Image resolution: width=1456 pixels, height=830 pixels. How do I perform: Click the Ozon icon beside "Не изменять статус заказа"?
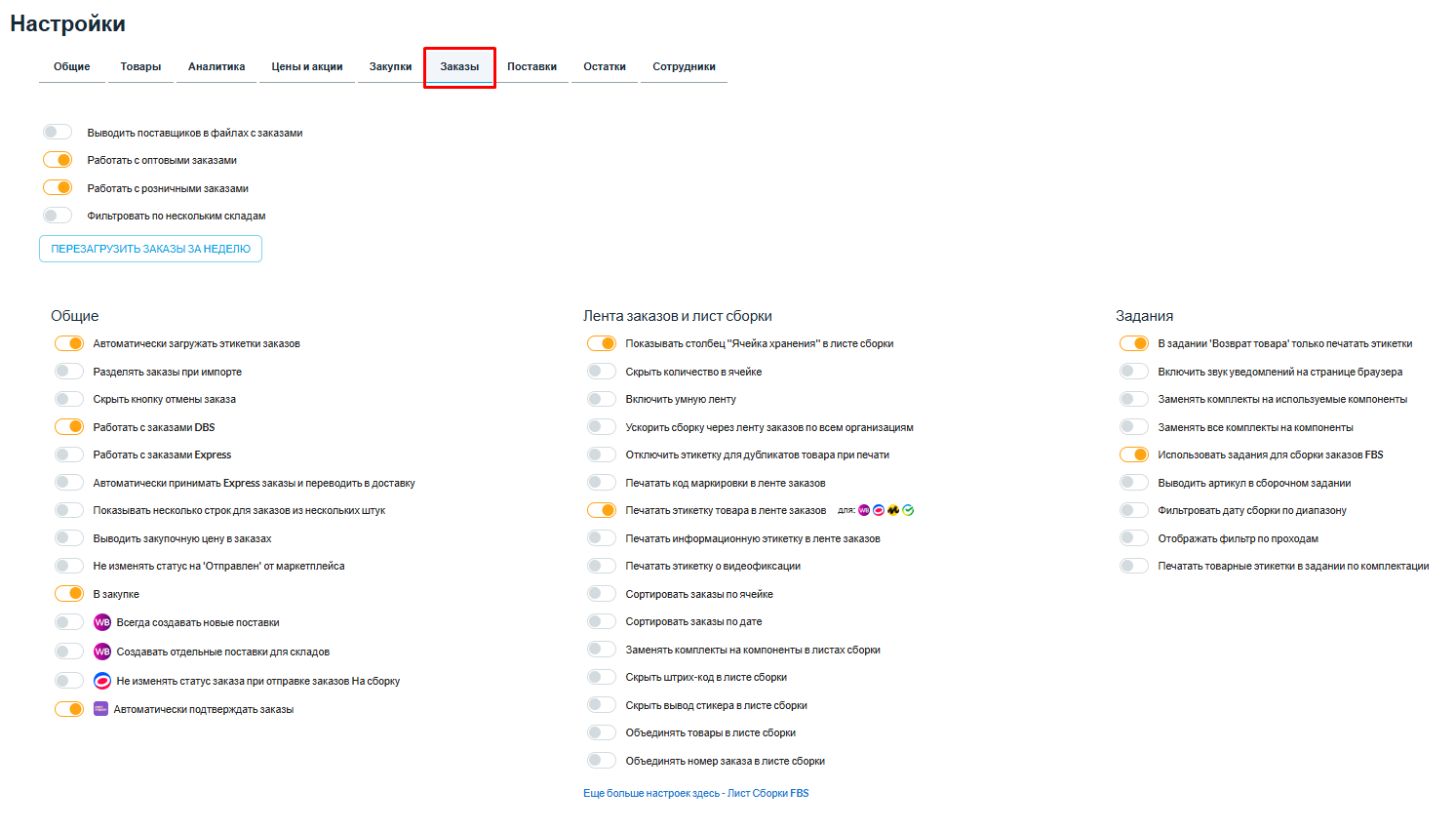[102, 681]
